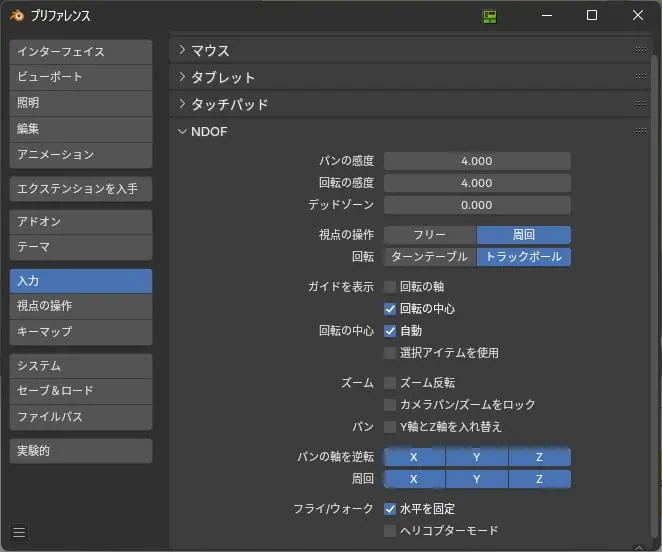Toggle Y in the 周回 axis row
The height and width of the screenshot is (552, 662).
point(477,479)
